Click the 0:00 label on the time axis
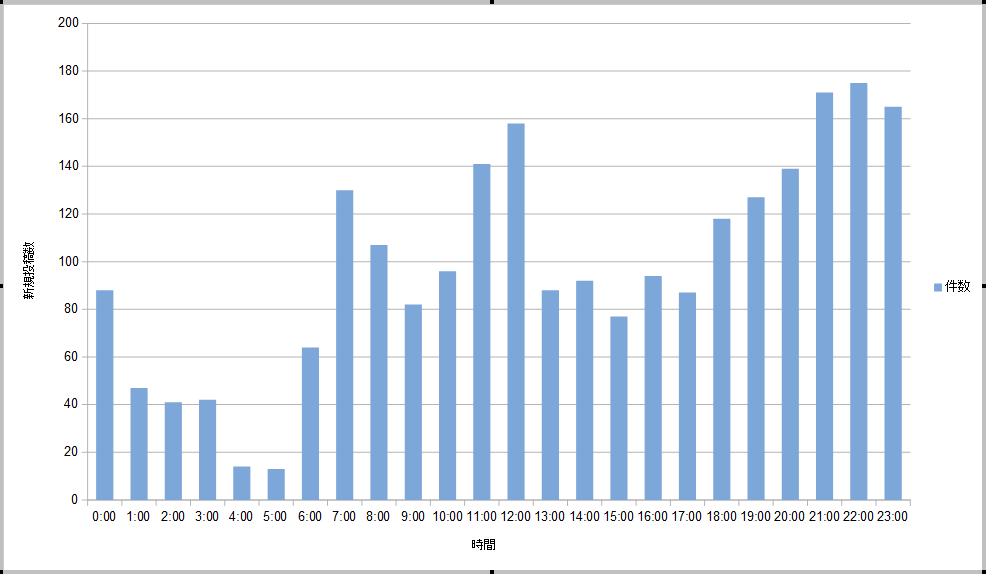 click(104, 517)
